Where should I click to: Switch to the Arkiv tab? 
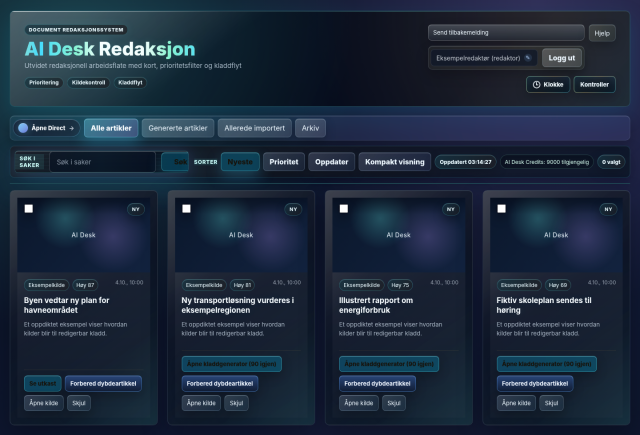310,128
